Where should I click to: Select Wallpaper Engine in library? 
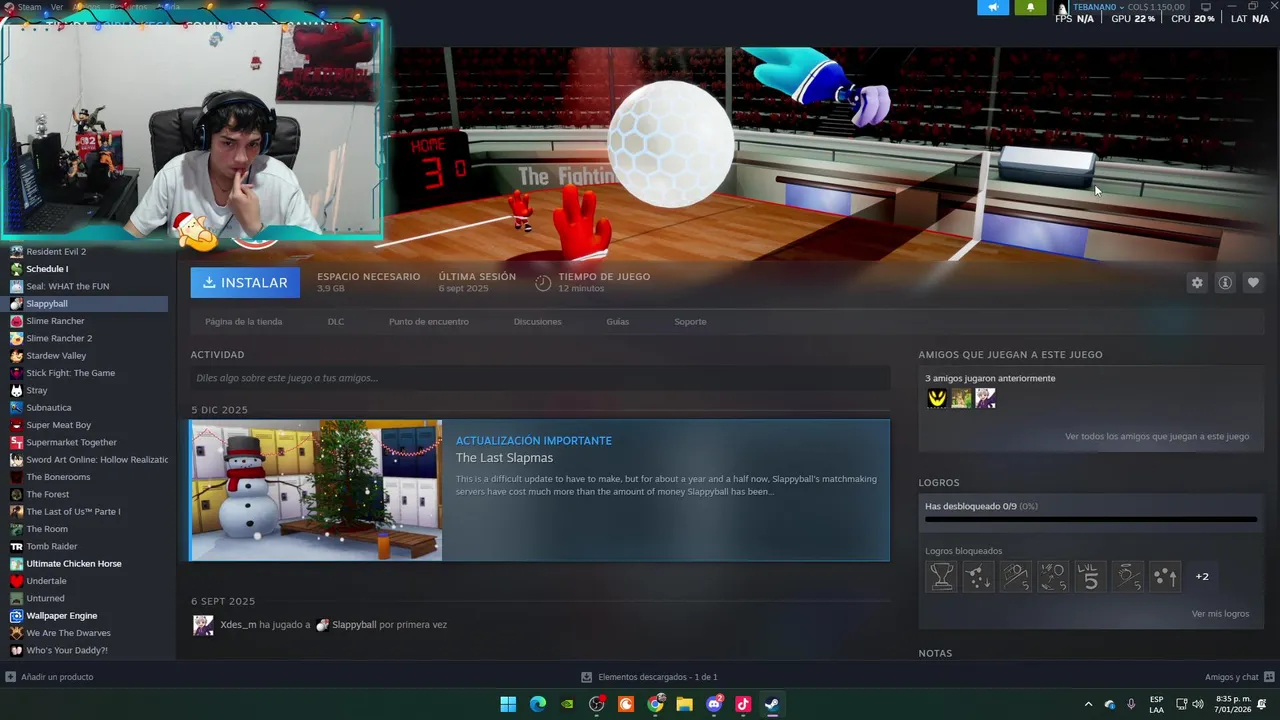click(x=62, y=616)
